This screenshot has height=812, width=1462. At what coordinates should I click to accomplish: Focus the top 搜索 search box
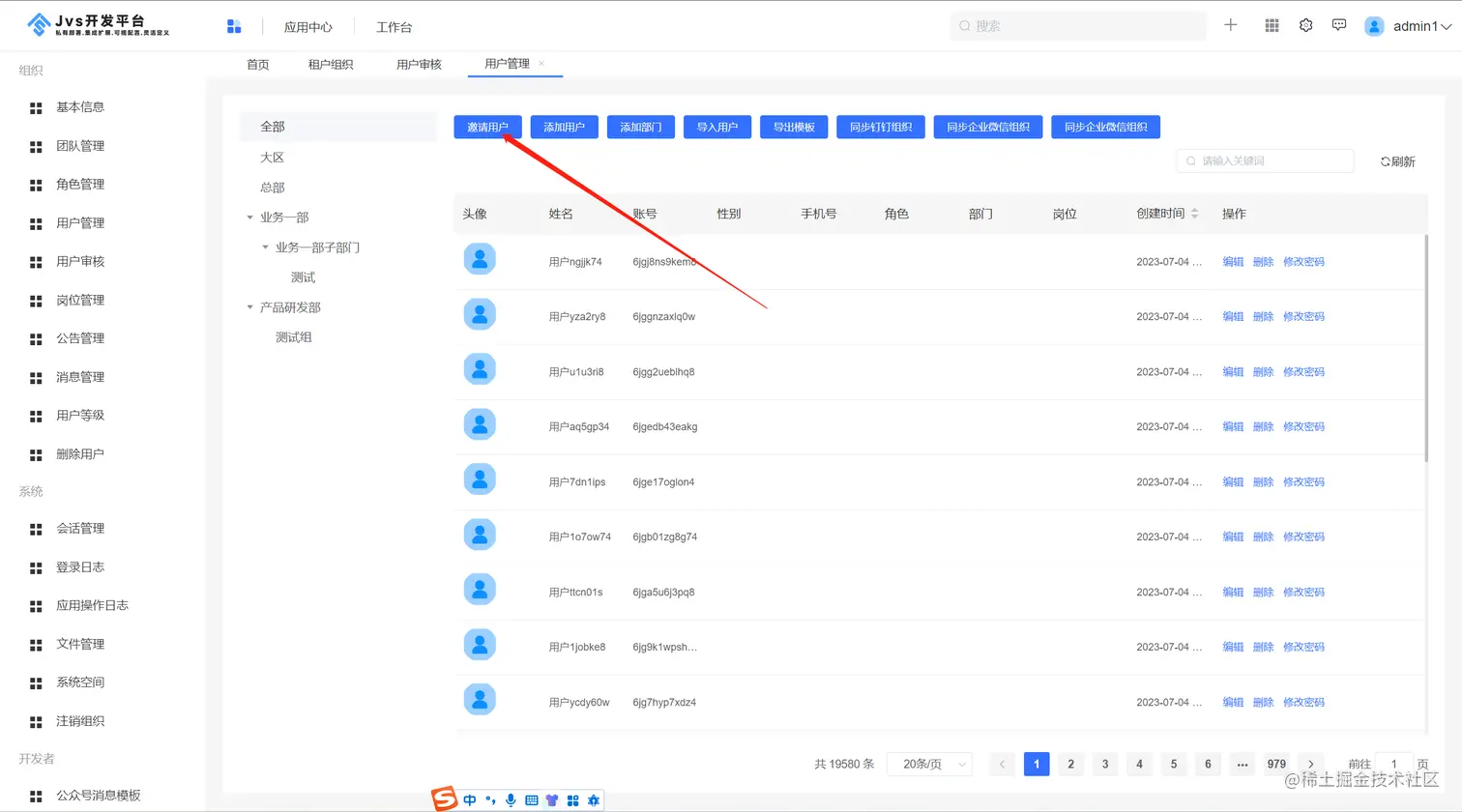pos(1078,26)
